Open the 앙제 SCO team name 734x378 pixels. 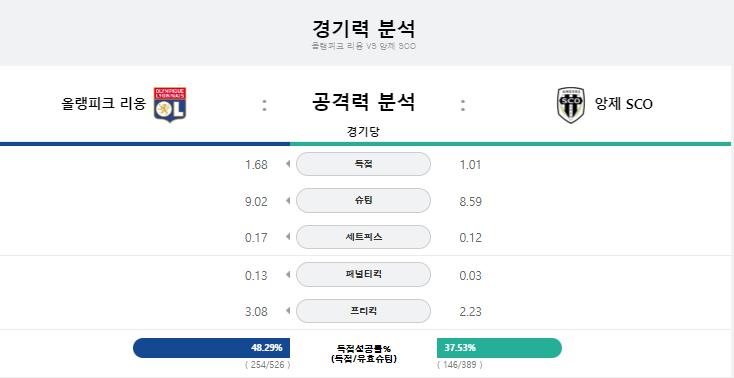pyautogui.click(x=623, y=104)
